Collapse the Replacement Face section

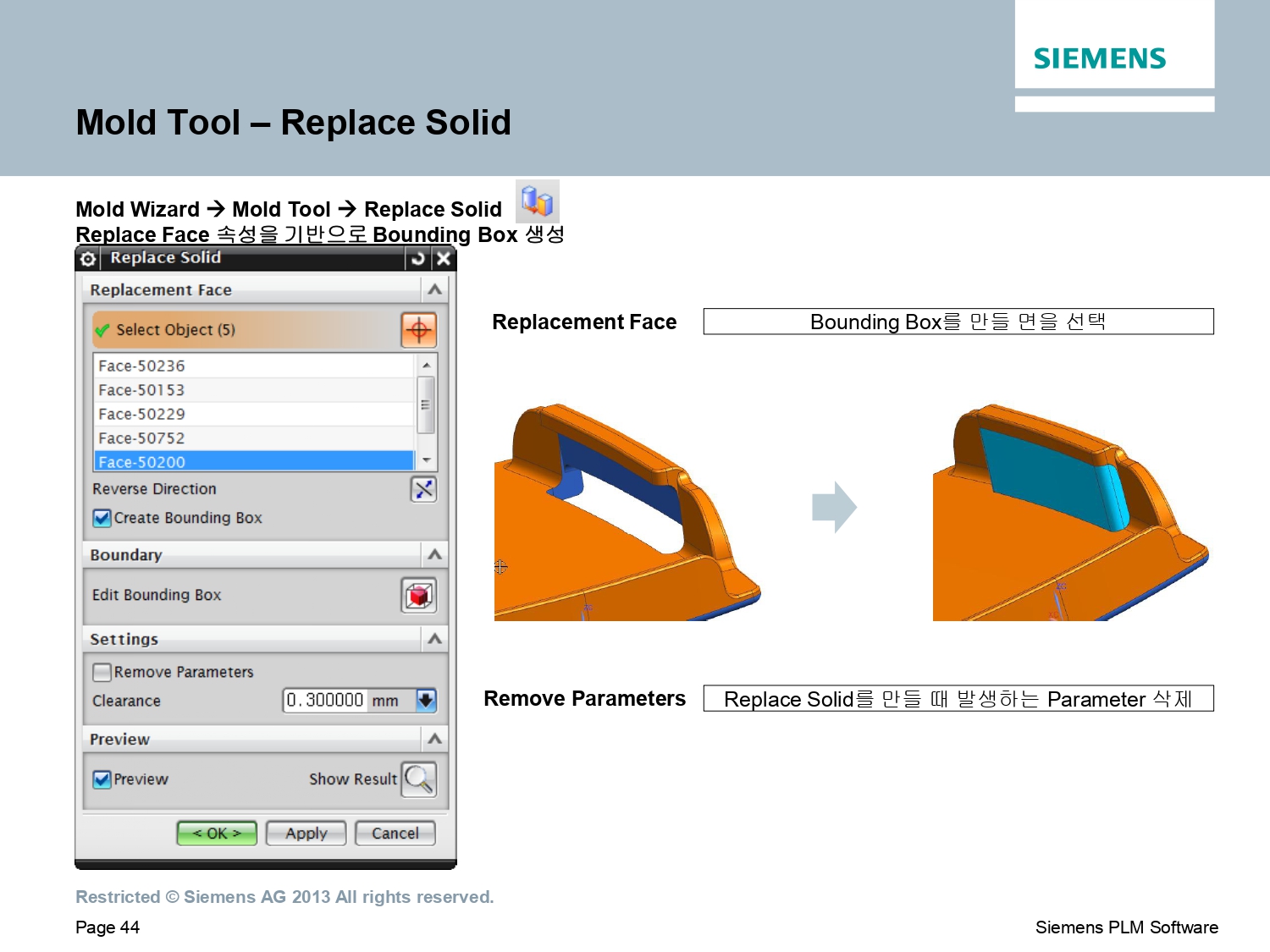point(435,289)
